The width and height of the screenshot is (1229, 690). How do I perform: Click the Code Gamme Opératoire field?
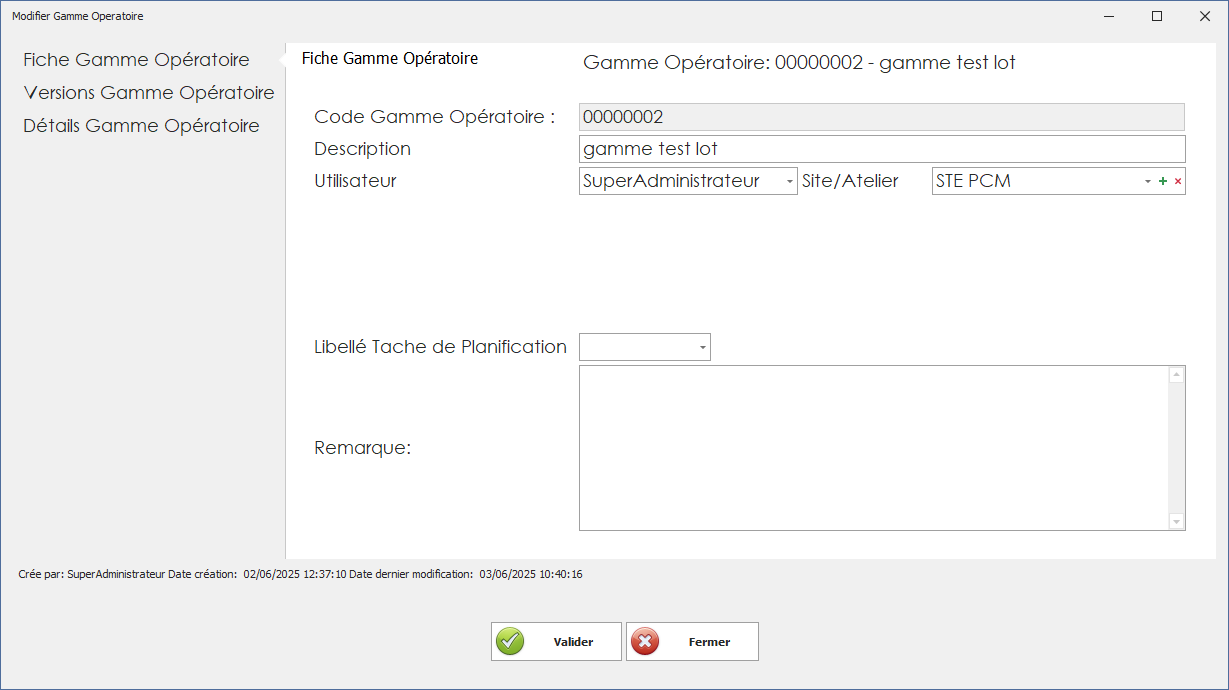tap(880, 117)
